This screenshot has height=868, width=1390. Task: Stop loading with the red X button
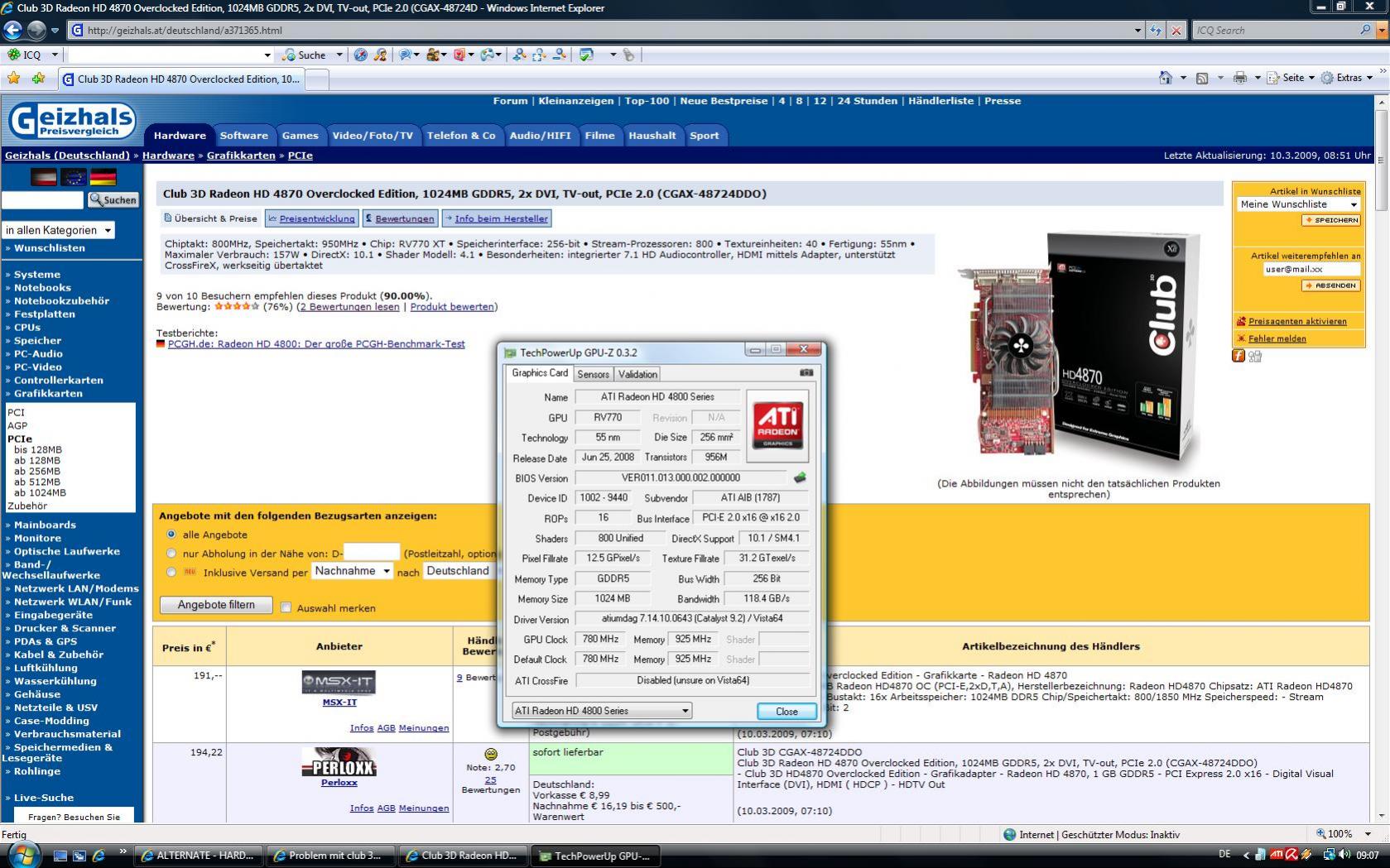click(1176, 31)
